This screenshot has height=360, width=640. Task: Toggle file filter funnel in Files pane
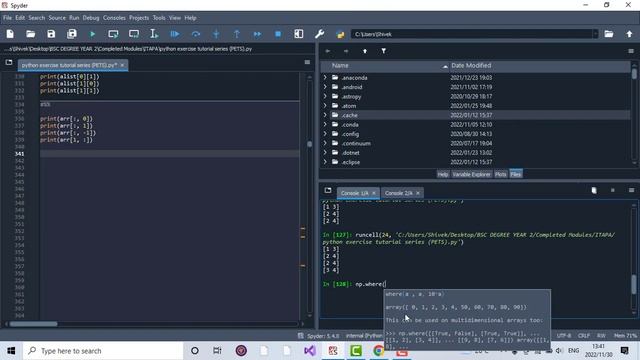click(x=384, y=51)
